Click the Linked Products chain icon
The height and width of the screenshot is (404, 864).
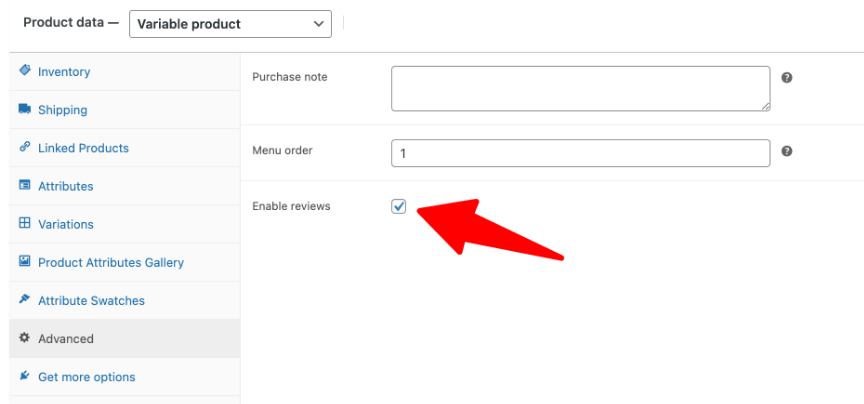[x=25, y=147]
